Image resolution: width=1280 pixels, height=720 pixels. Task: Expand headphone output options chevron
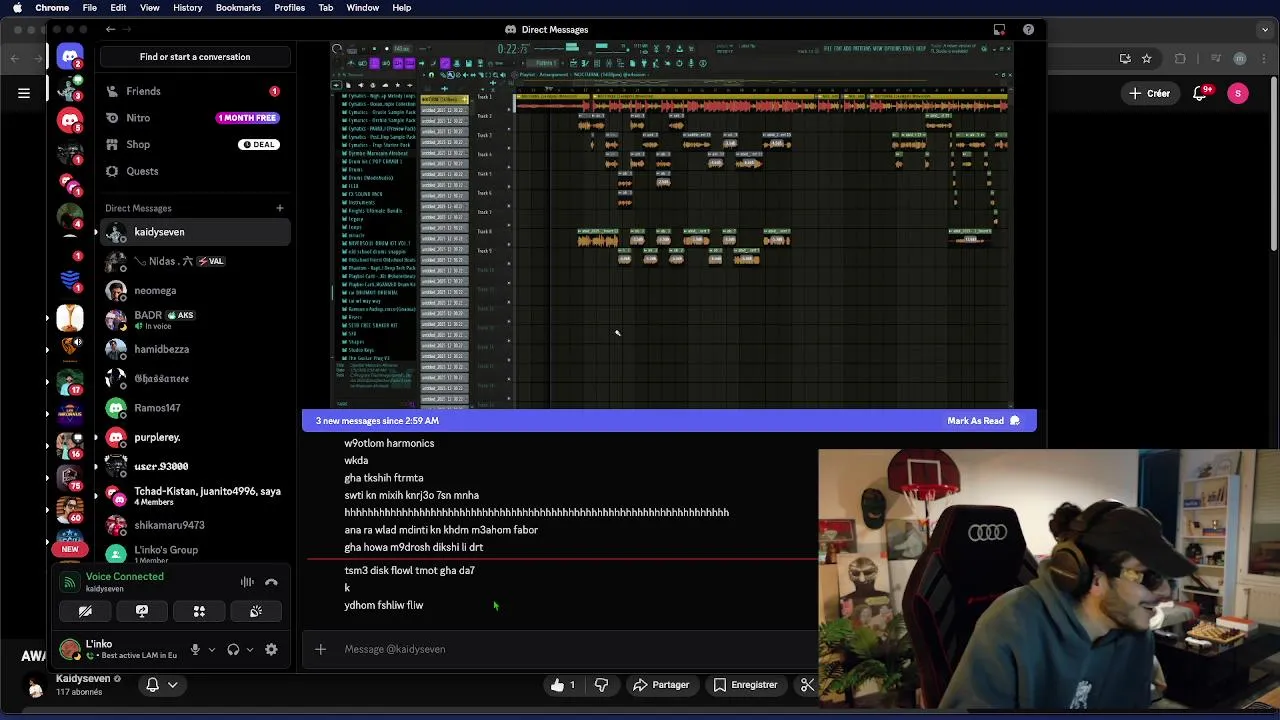pos(249,650)
